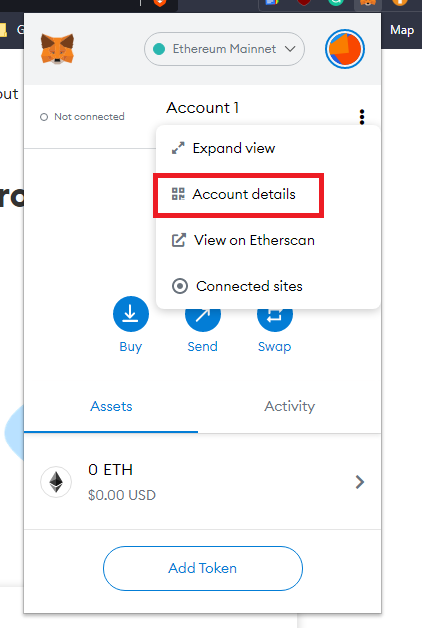
Task: Open the Ethereum Mainnet network dropdown
Action: (224, 49)
